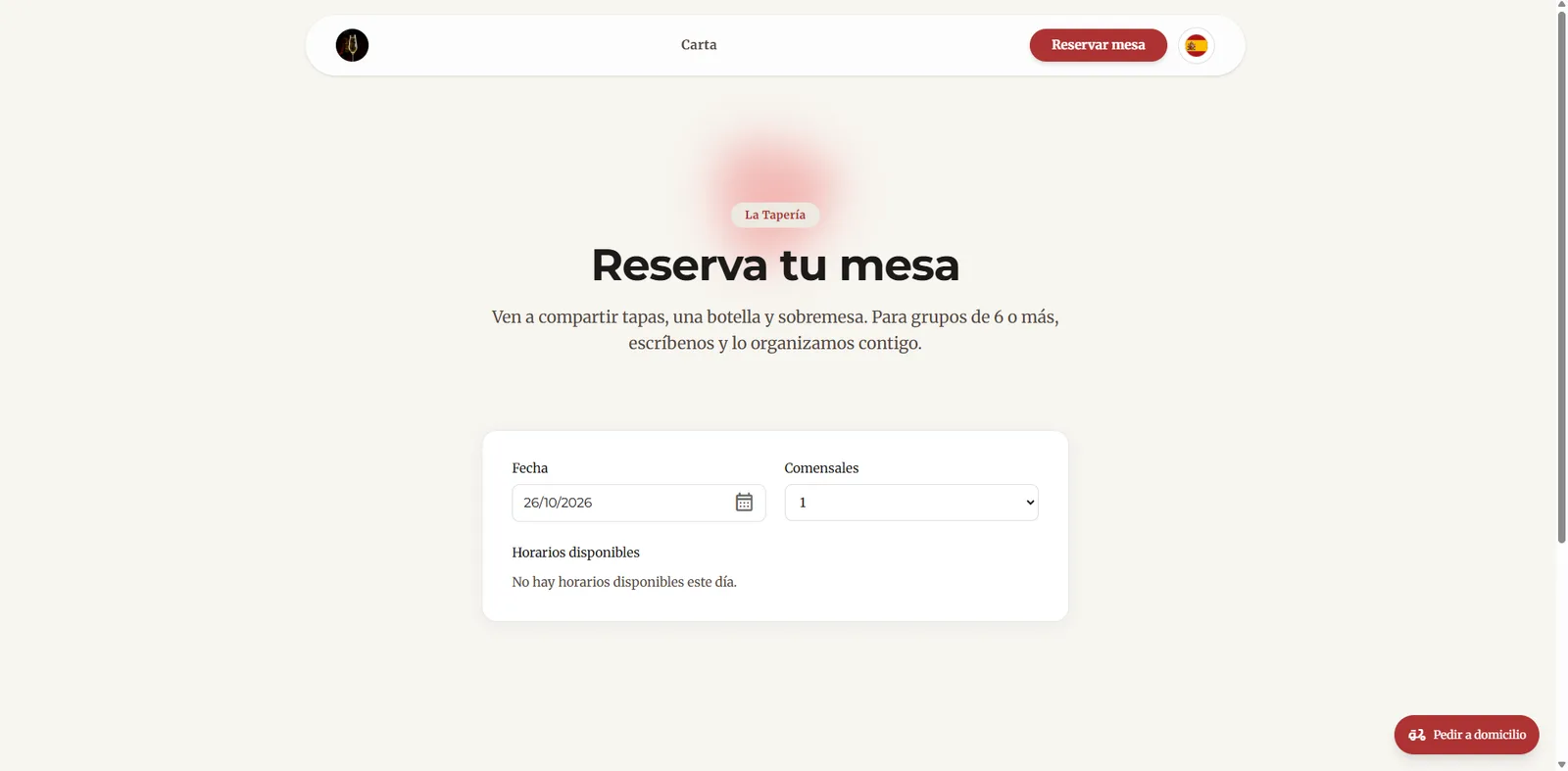The image size is (1568, 771).
Task: Click the scrollbar up arrow
Action: (x=1561, y=5)
